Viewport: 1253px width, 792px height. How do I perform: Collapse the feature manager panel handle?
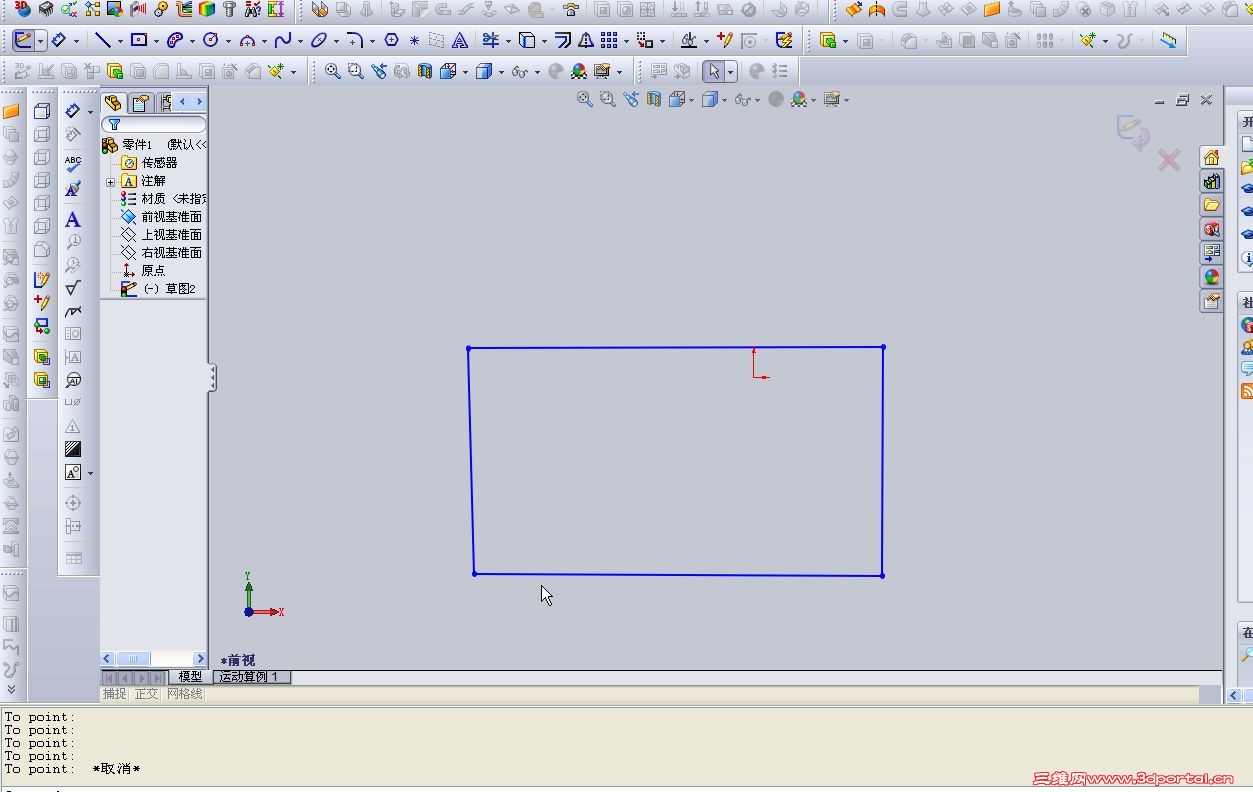(212, 377)
